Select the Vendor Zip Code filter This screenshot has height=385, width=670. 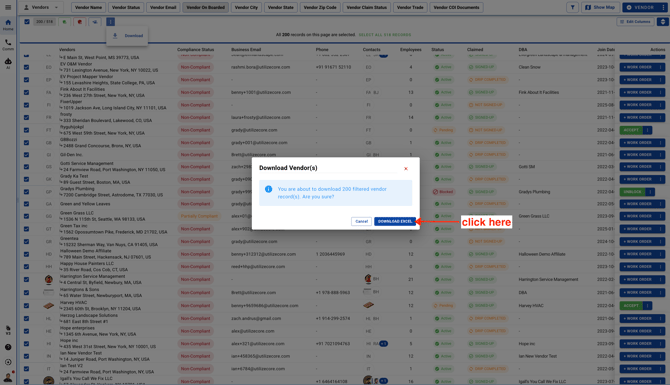320,7
